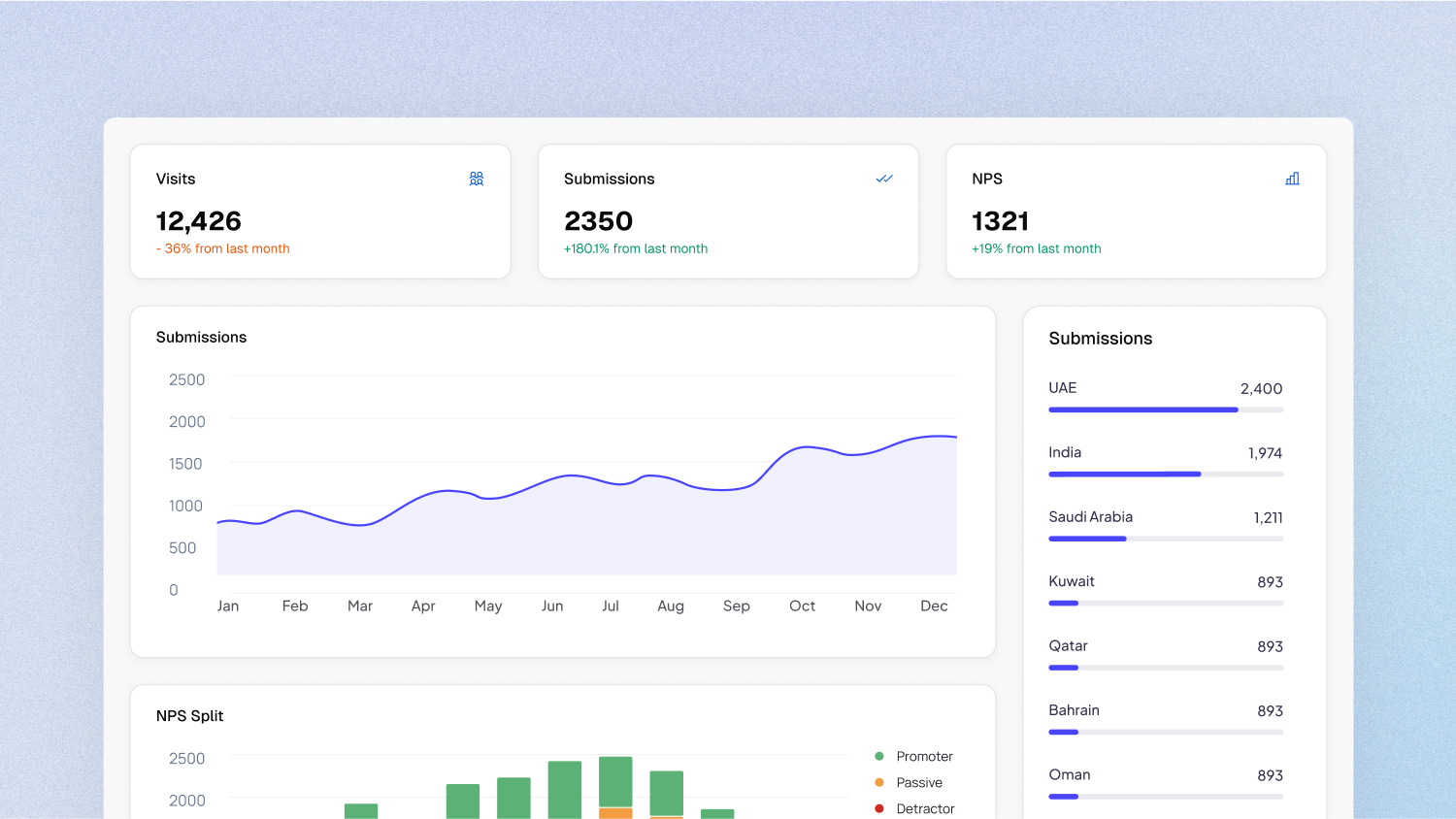Click the tallest stacked NPS Split bar

[x=615, y=784]
